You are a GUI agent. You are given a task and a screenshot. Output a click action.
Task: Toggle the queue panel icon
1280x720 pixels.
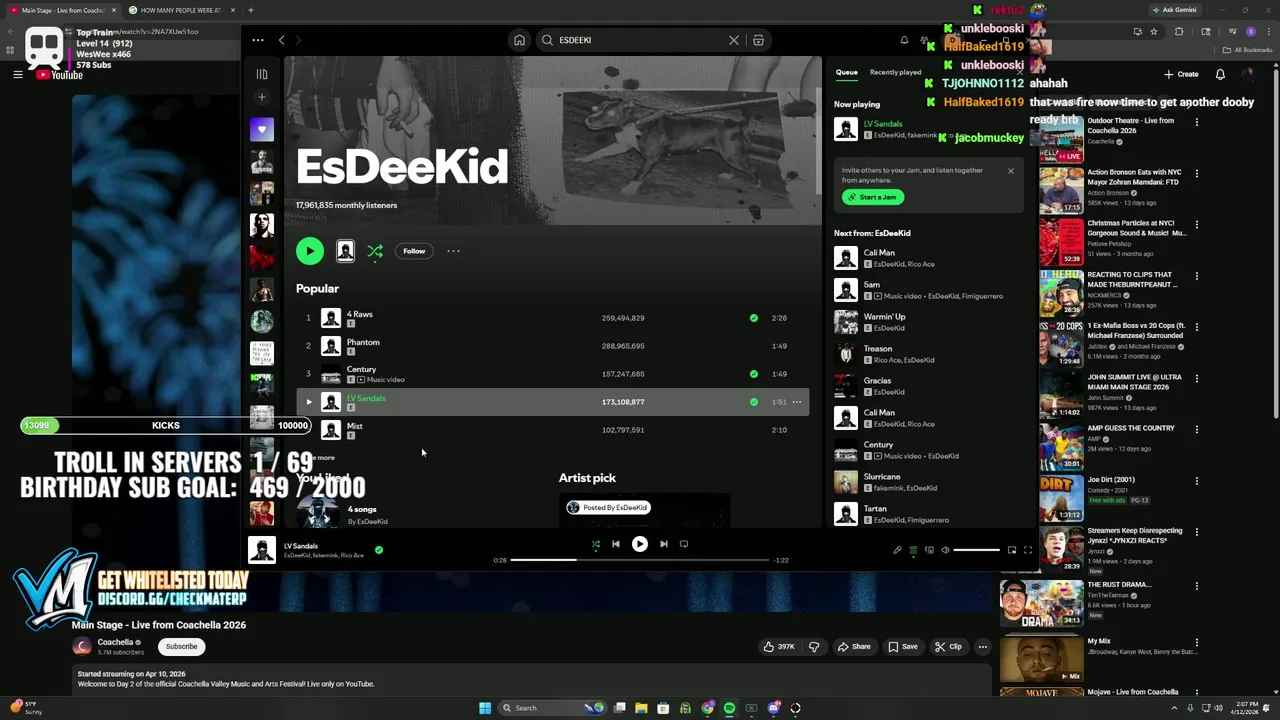click(x=913, y=550)
